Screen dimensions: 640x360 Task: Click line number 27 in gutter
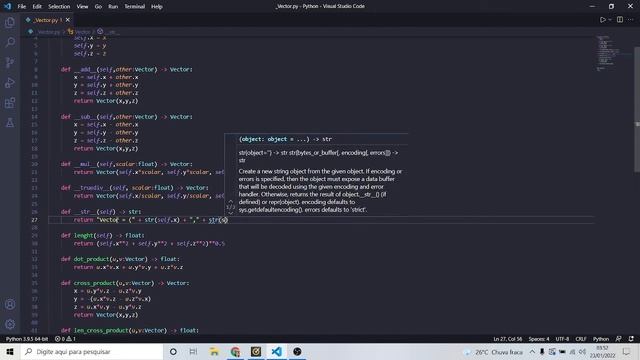click(34, 220)
